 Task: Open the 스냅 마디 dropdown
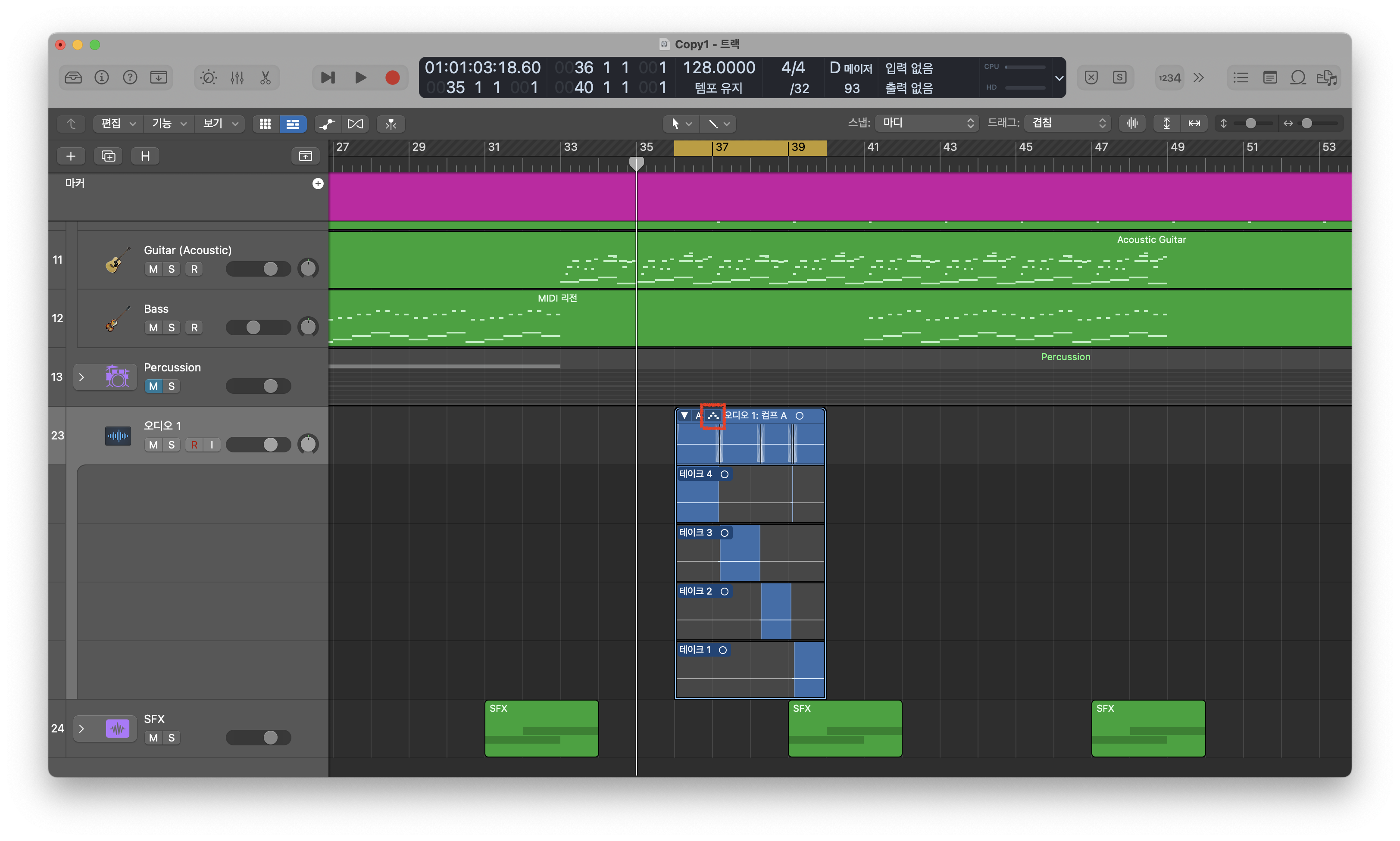927,123
